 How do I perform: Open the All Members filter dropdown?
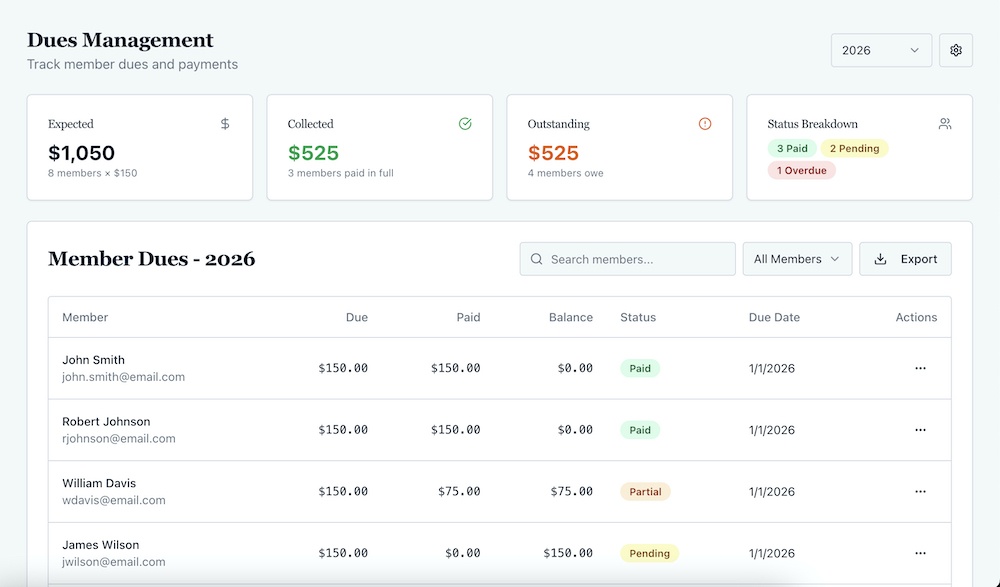(797, 259)
